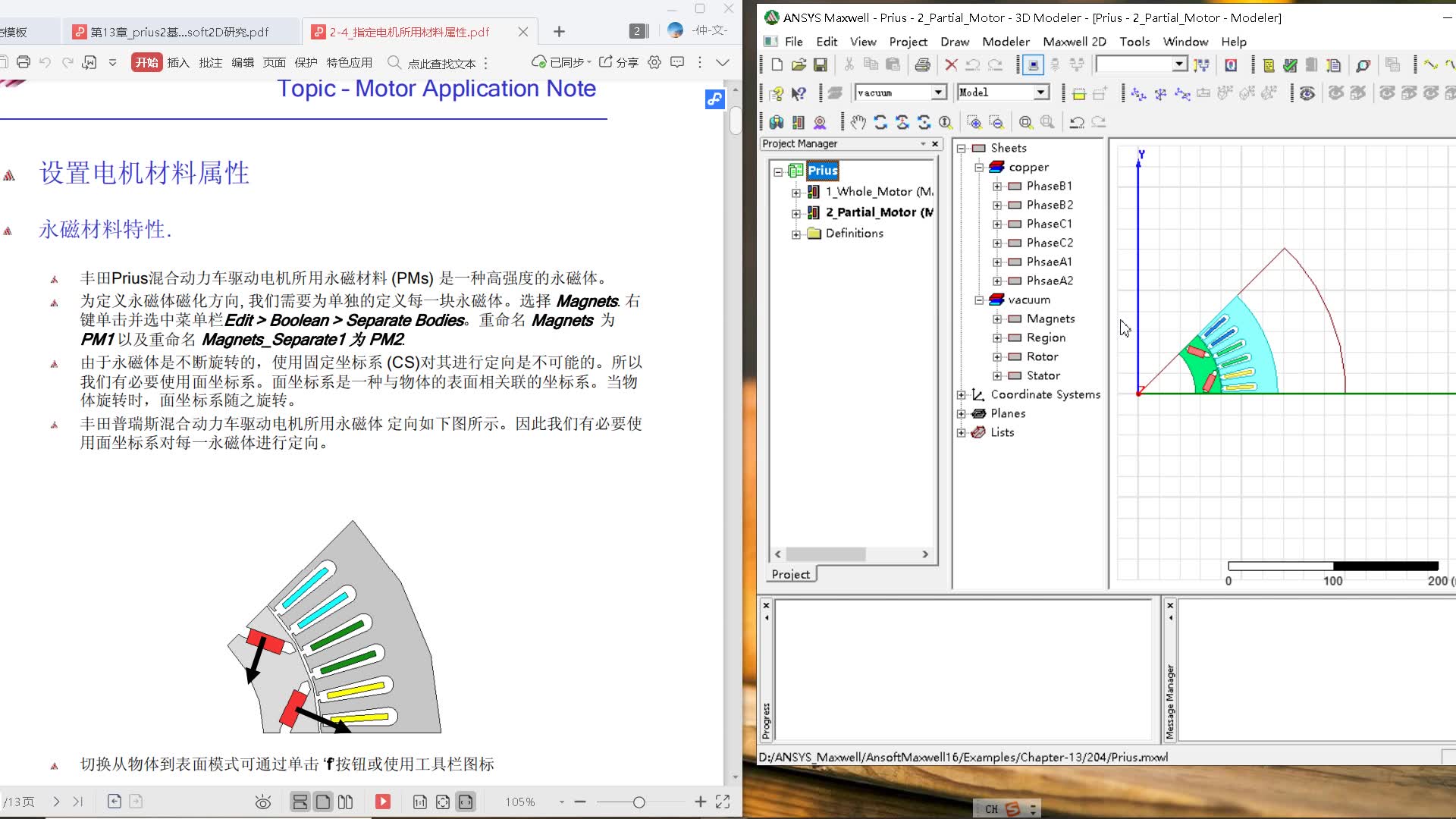Open the Model dropdown in Maxwell toolbar
Image resolution: width=1456 pixels, height=819 pixels.
(x=1042, y=93)
